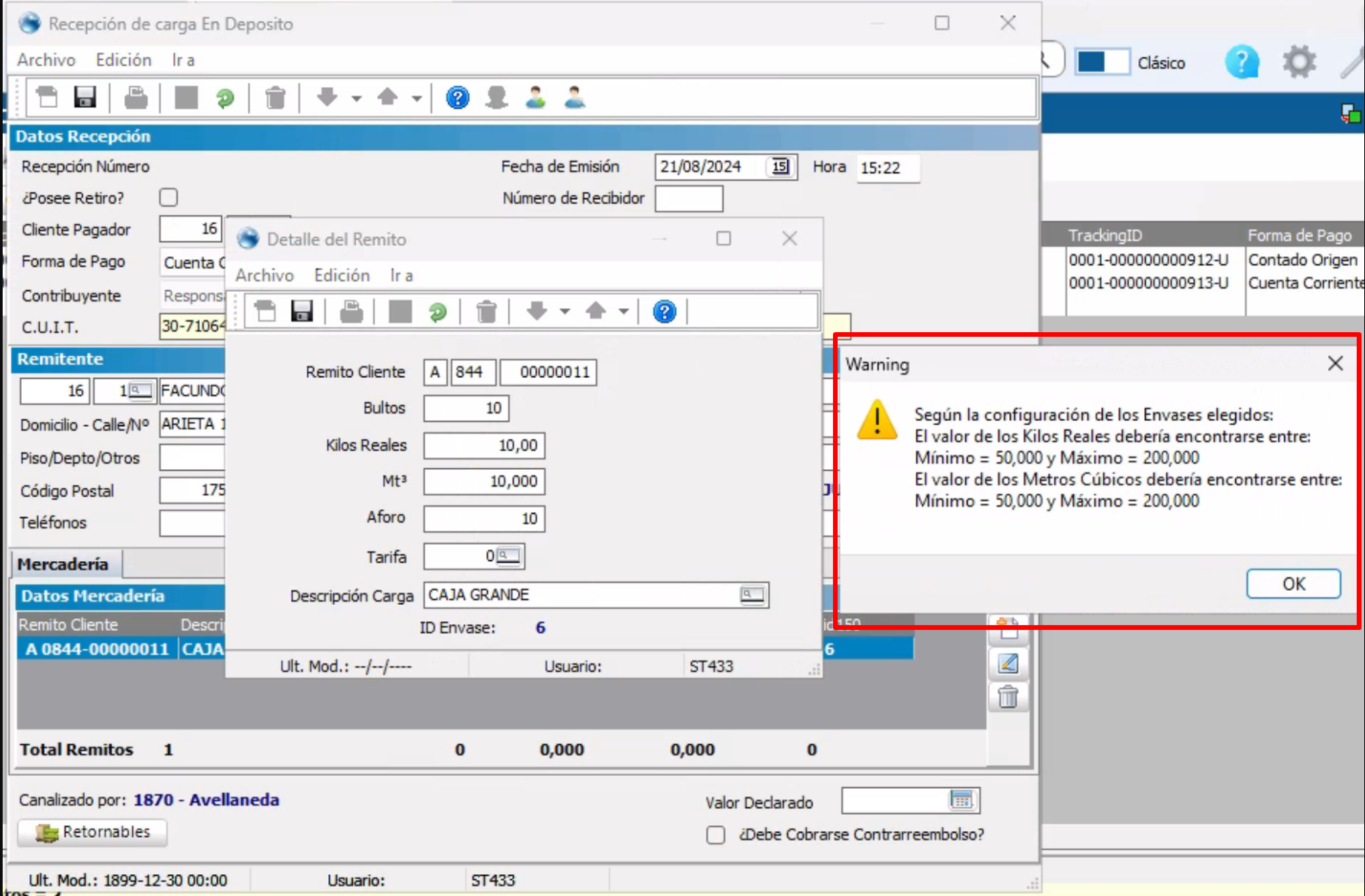Click the trash icon in main toolbar

pyautogui.click(x=275, y=98)
